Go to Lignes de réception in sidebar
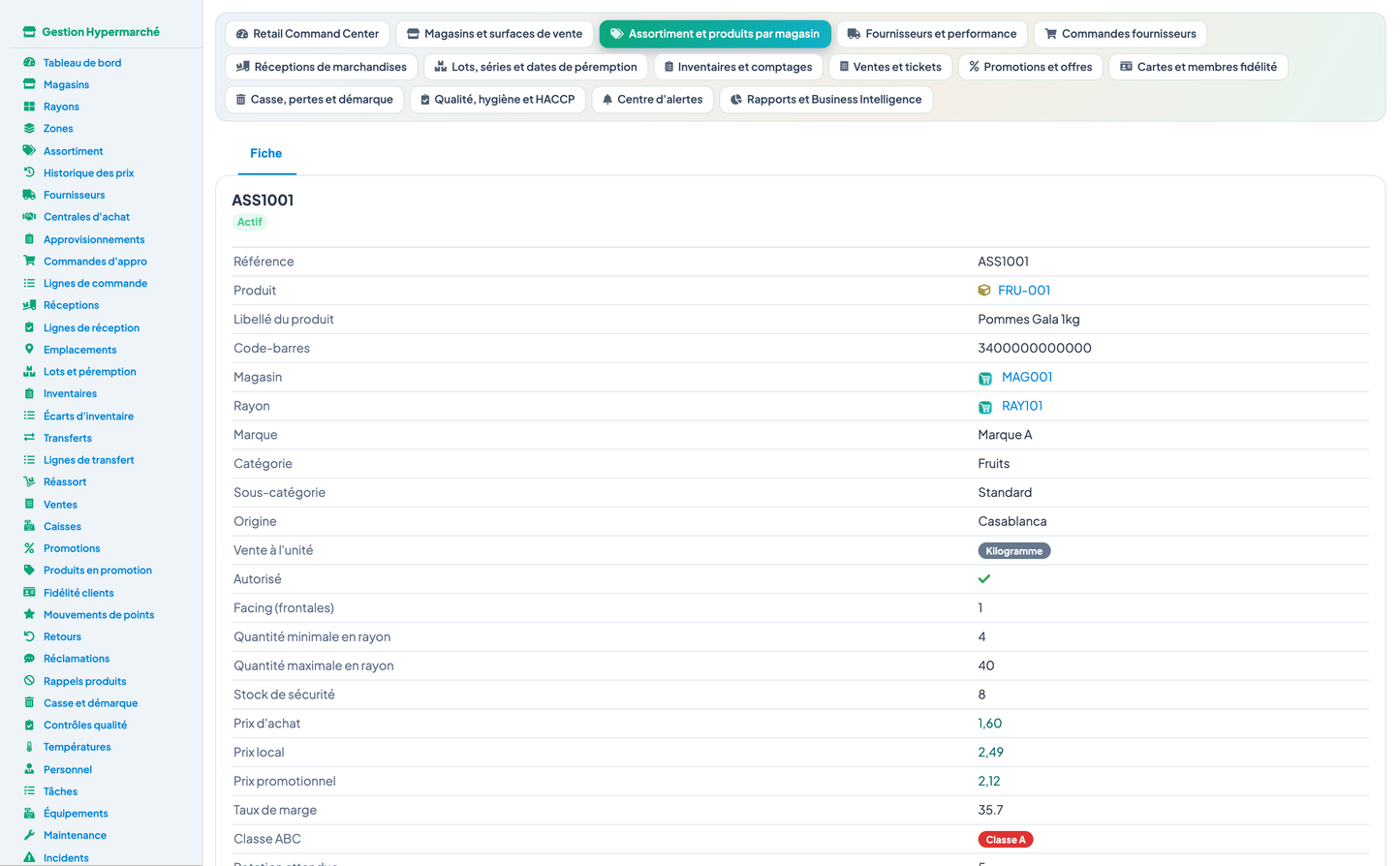The height and width of the screenshot is (866, 1400). pyautogui.click(x=91, y=327)
